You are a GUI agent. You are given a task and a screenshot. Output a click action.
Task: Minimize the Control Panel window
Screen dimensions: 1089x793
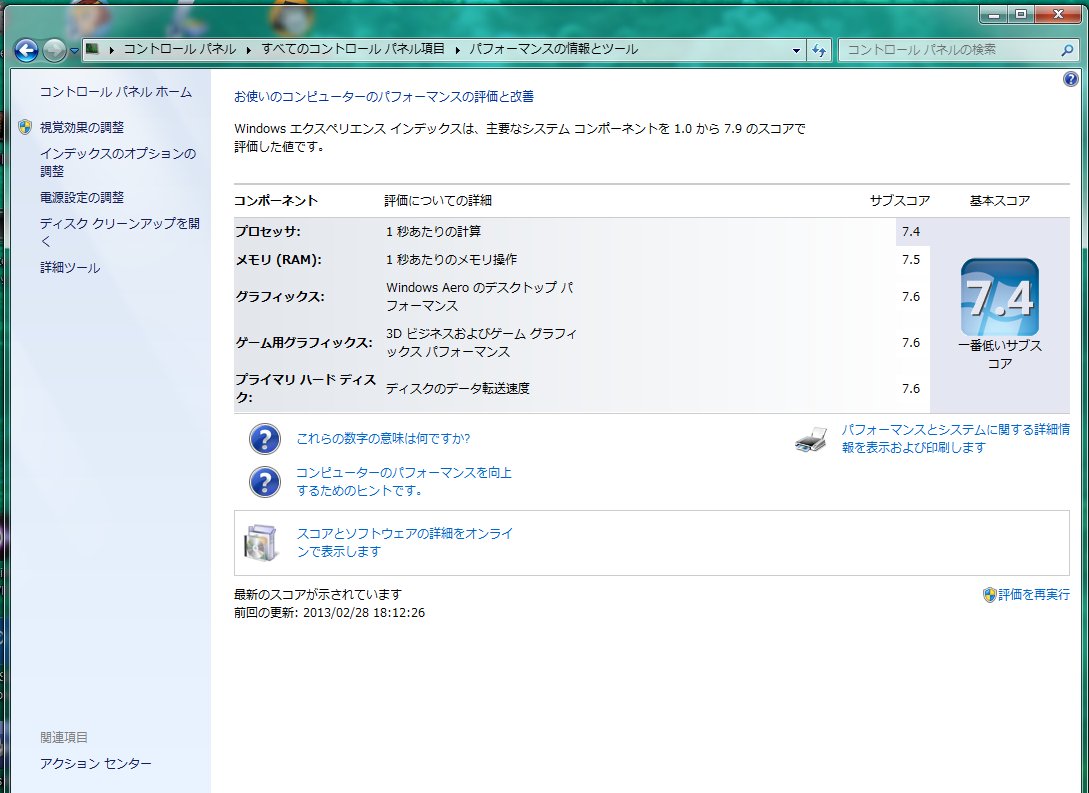995,14
